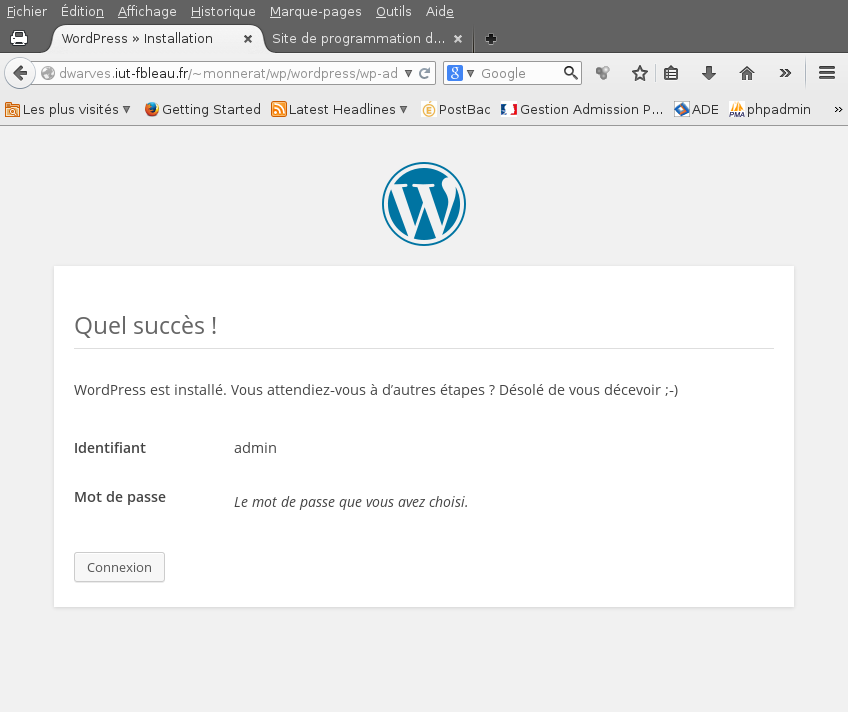Click the browser back arrow button
848x712 pixels.
click(x=21, y=73)
